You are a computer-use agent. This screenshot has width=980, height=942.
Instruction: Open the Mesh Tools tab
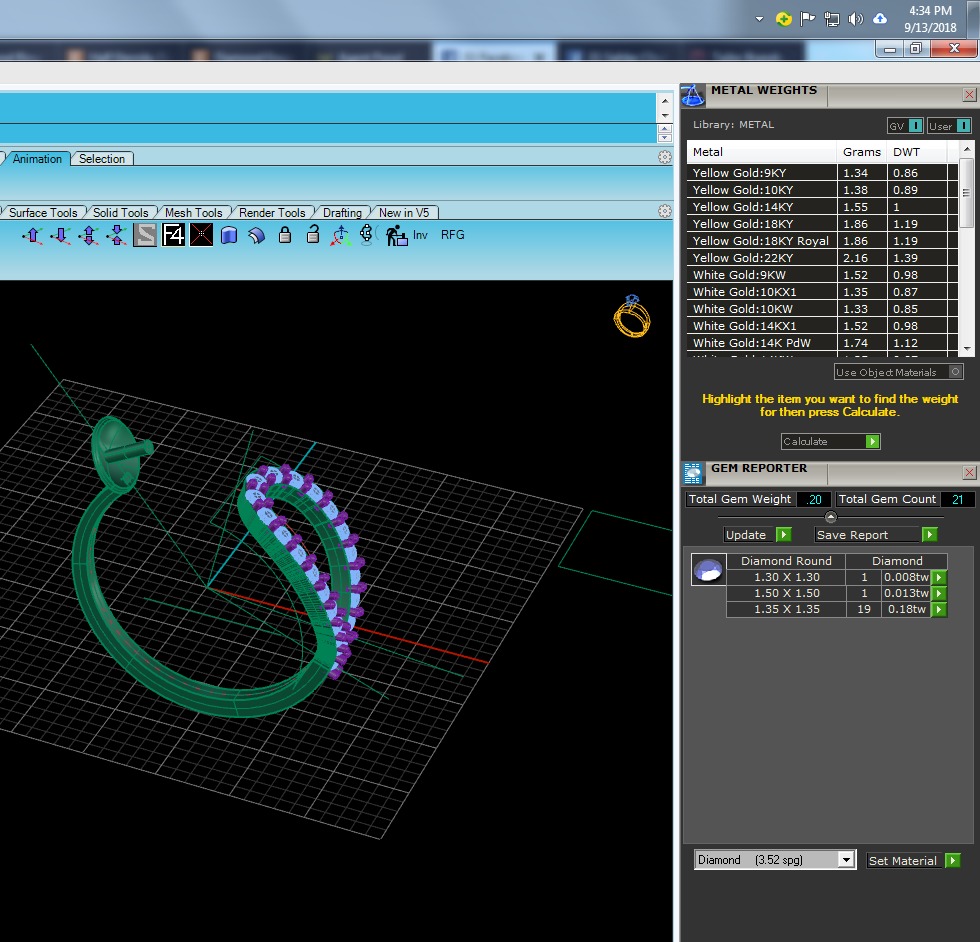pos(194,213)
